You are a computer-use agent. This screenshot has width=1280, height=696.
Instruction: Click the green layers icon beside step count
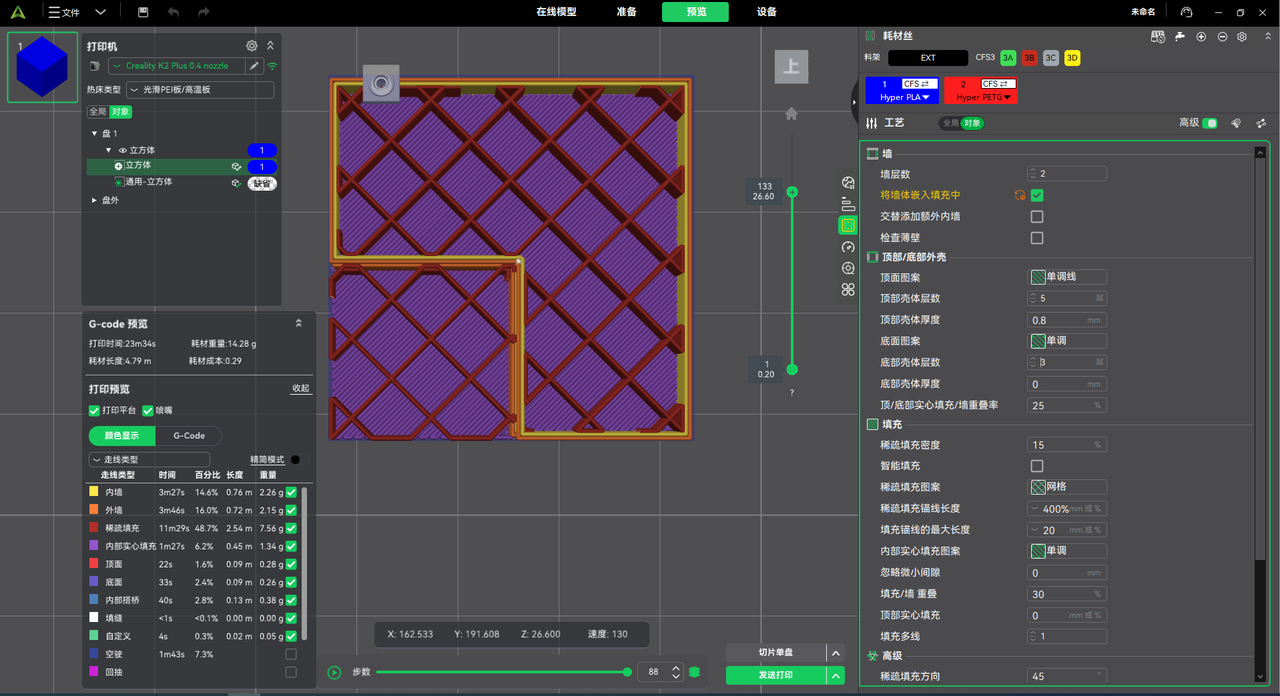[695, 672]
